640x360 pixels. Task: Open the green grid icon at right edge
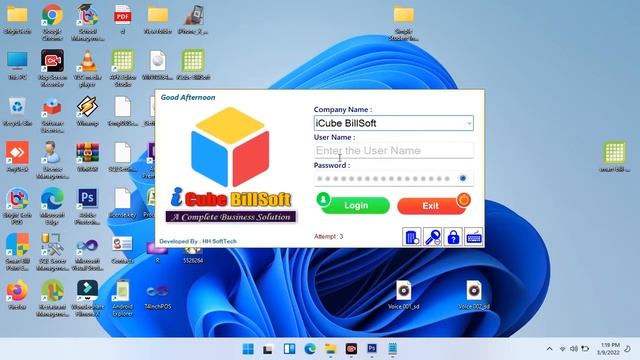click(614, 157)
